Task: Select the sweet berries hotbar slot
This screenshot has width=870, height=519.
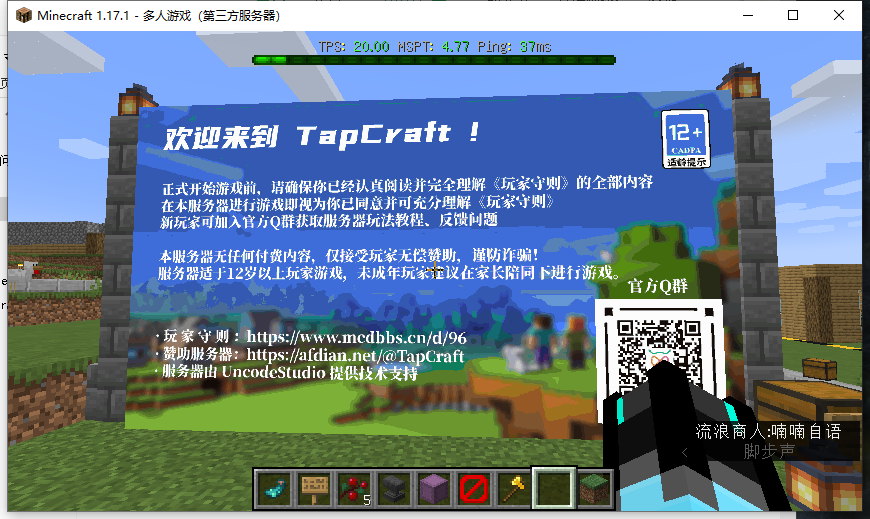Action: (x=353, y=488)
